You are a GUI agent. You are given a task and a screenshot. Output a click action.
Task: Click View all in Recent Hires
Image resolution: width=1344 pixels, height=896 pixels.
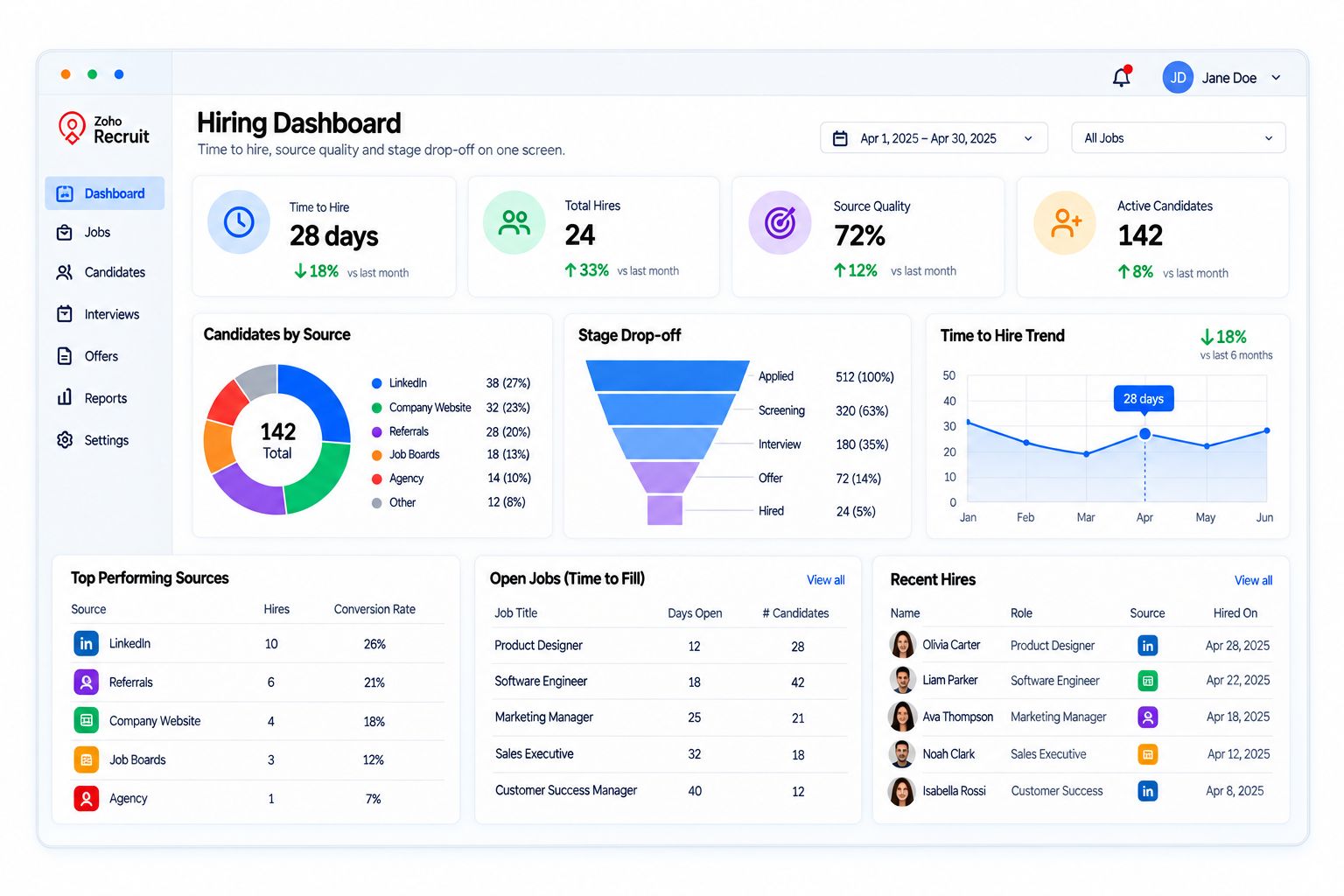click(1253, 580)
